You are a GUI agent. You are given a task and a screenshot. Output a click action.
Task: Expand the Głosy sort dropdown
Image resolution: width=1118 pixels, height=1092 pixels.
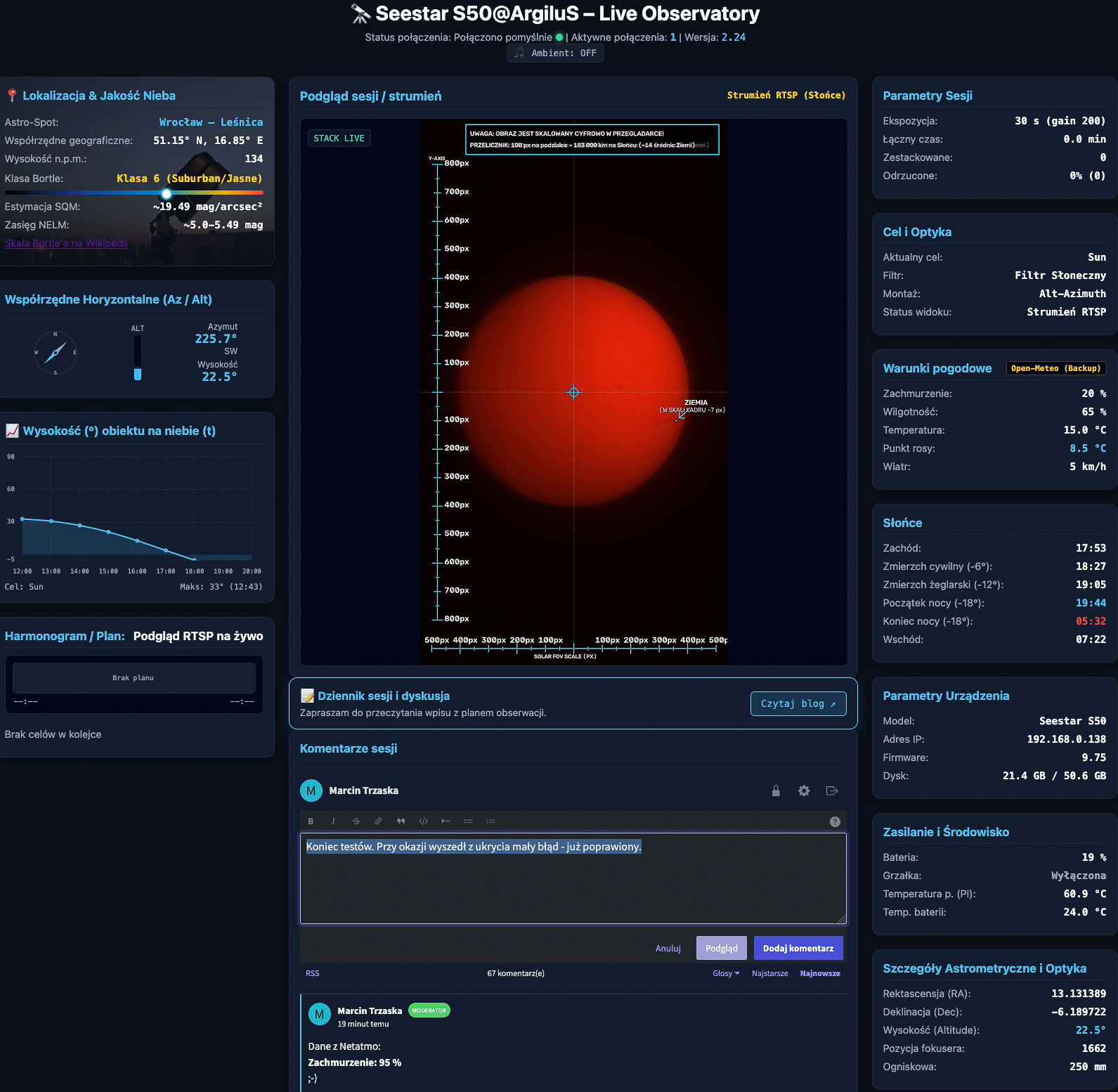coord(726,973)
